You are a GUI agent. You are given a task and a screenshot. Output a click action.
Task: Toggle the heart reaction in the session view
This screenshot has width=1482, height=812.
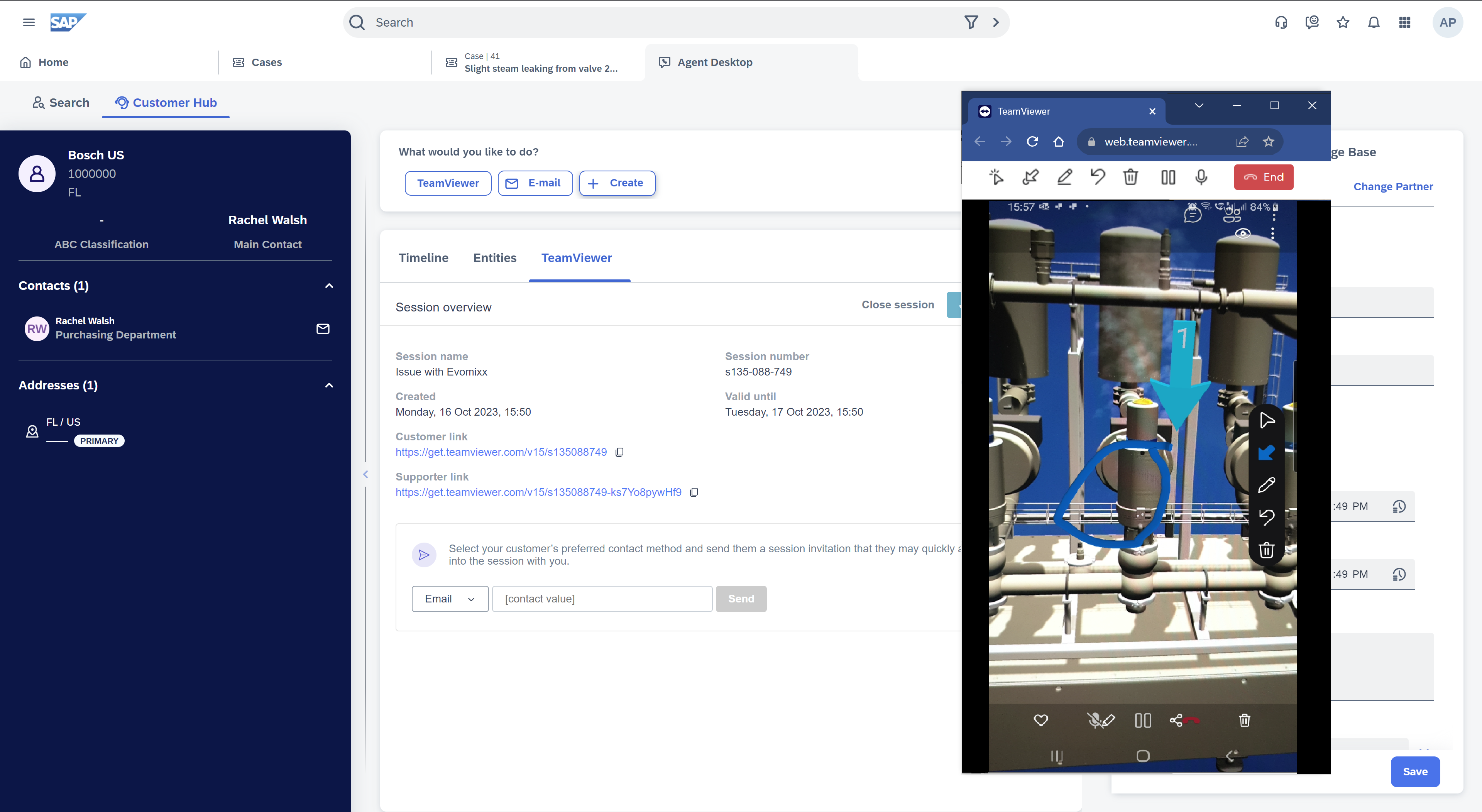pyautogui.click(x=1041, y=720)
